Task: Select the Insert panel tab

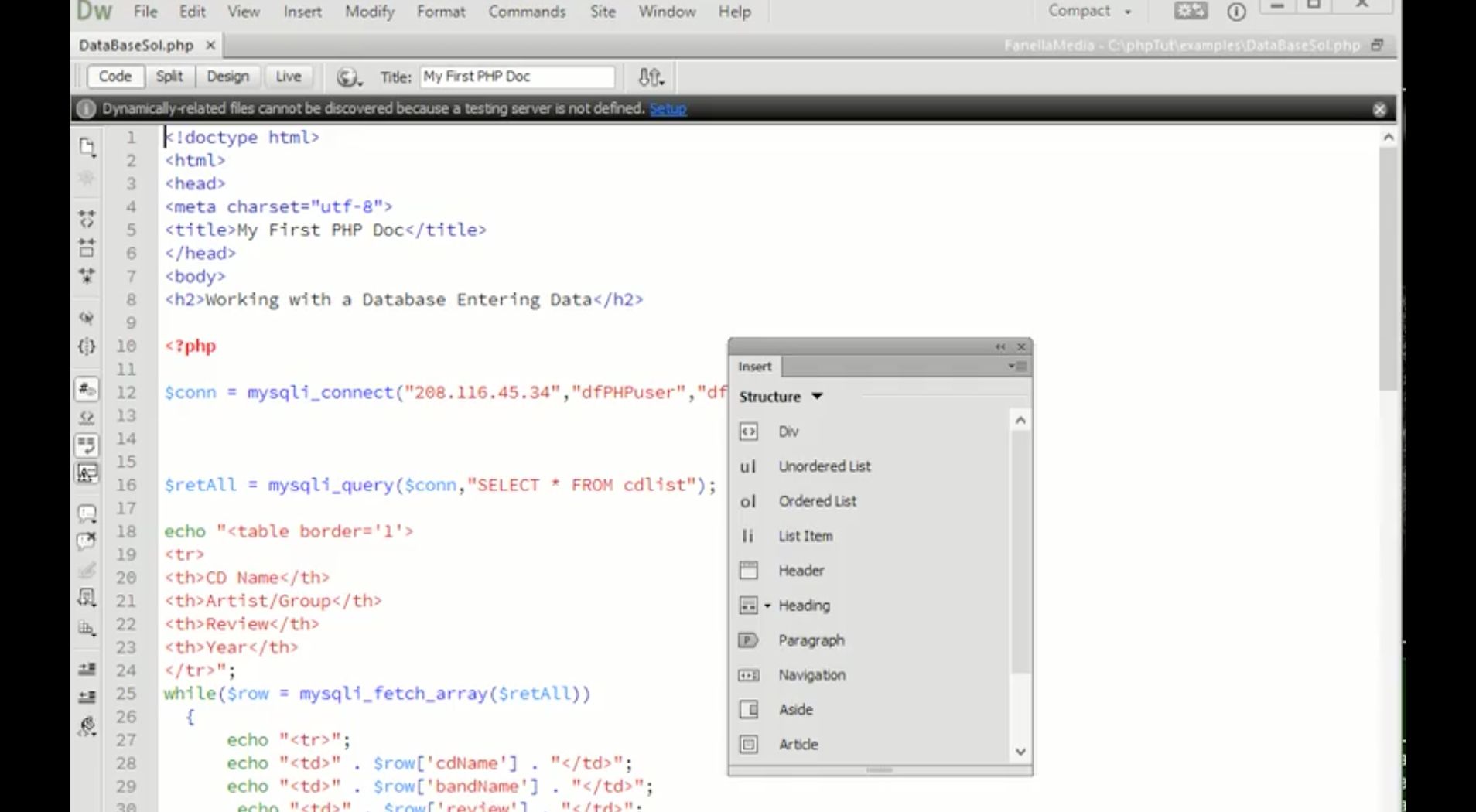Action: 755,367
